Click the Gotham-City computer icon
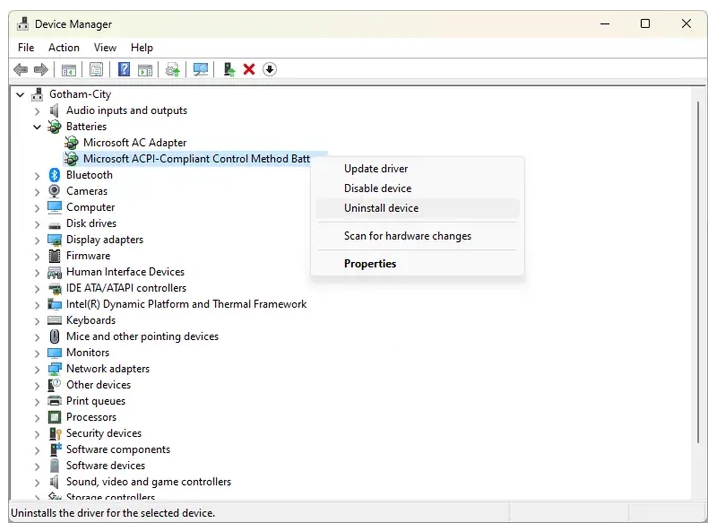This screenshot has width=714, height=524. (37, 94)
